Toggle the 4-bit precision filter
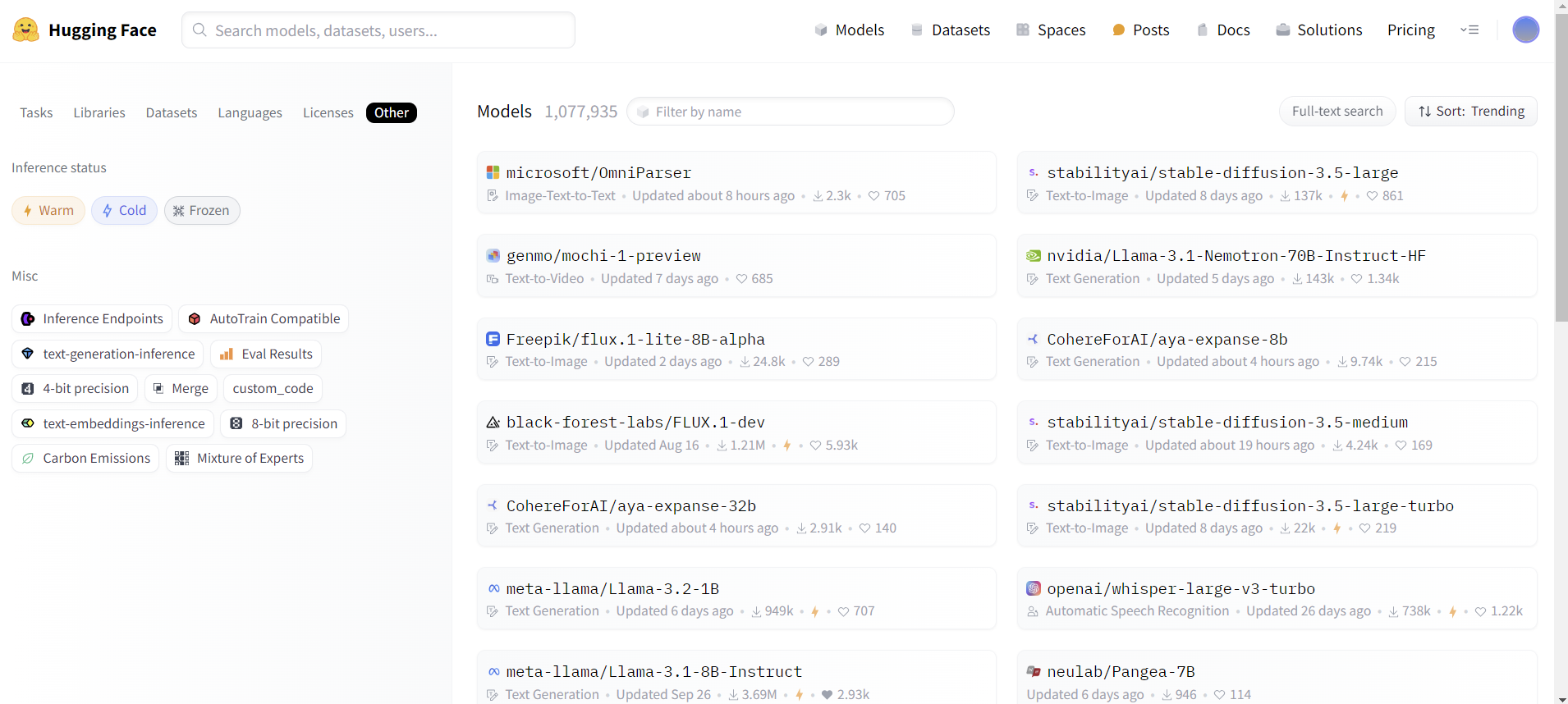This screenshot has width=1568, height=704. tap(75, 388)
